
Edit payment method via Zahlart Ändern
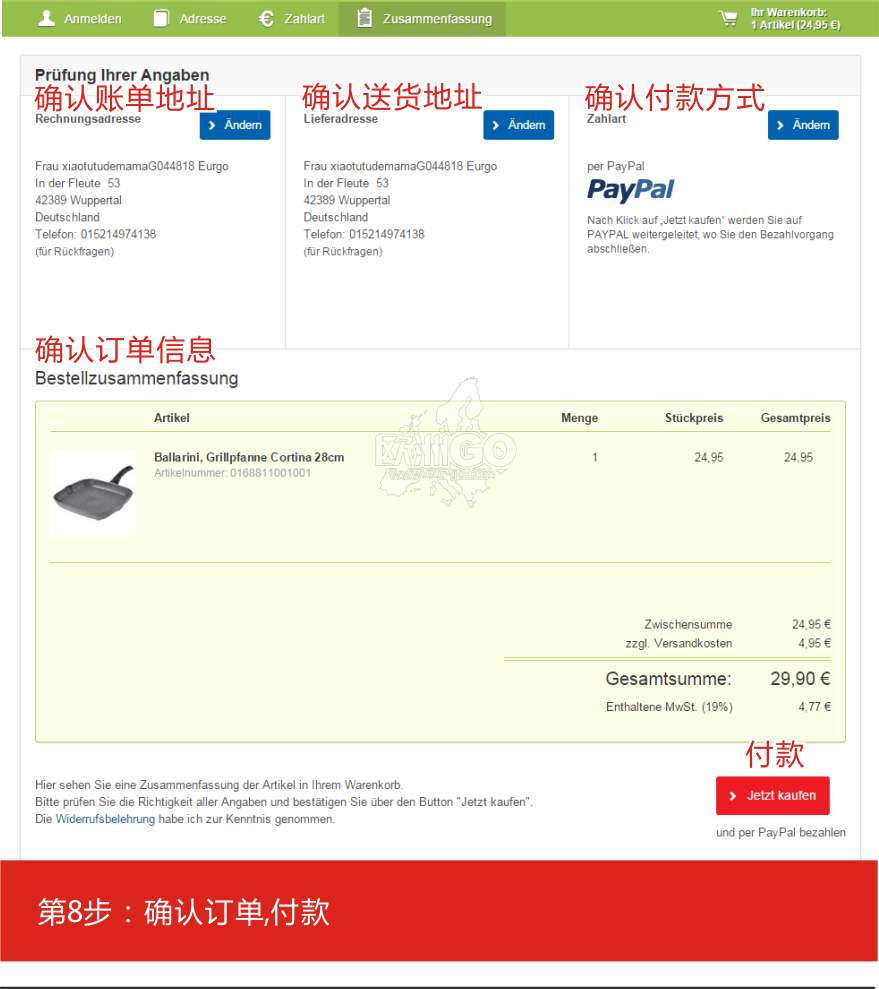tap(803, 125)
